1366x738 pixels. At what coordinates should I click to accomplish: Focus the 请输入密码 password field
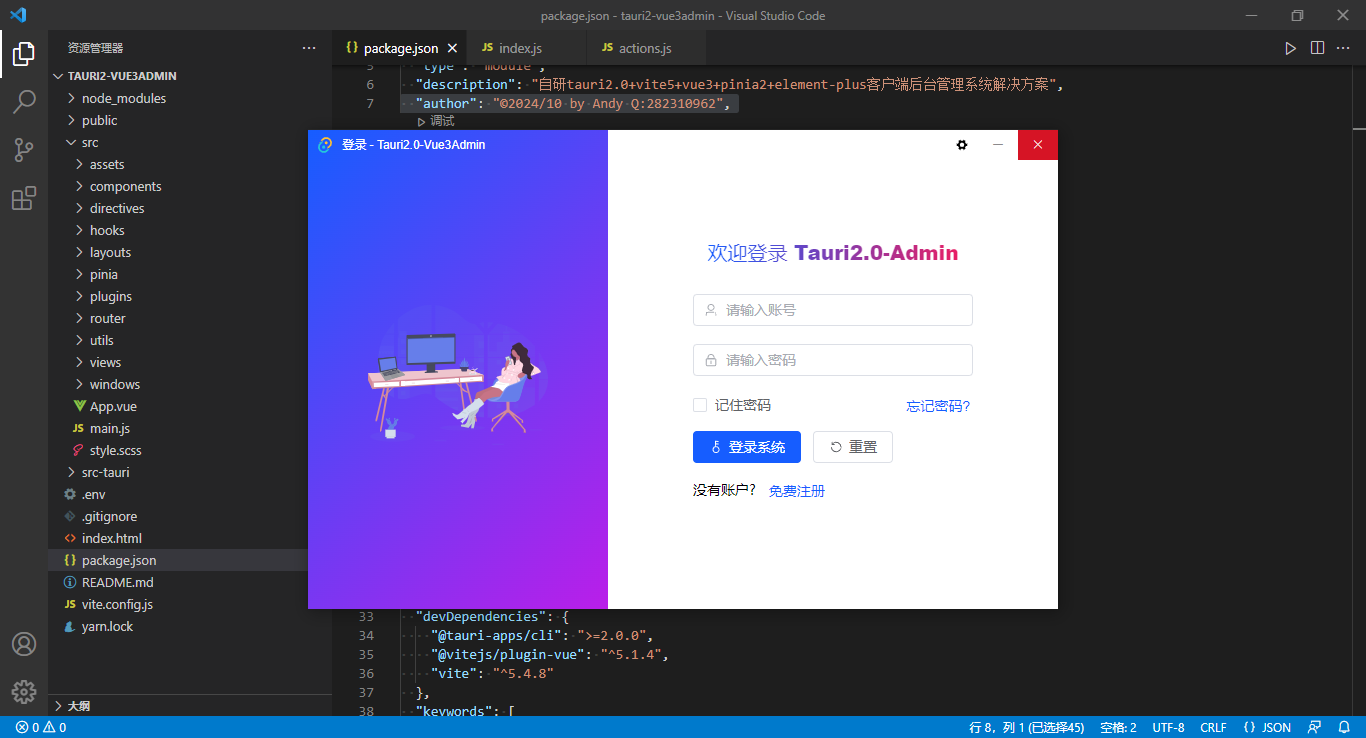(x=833, y=360)
